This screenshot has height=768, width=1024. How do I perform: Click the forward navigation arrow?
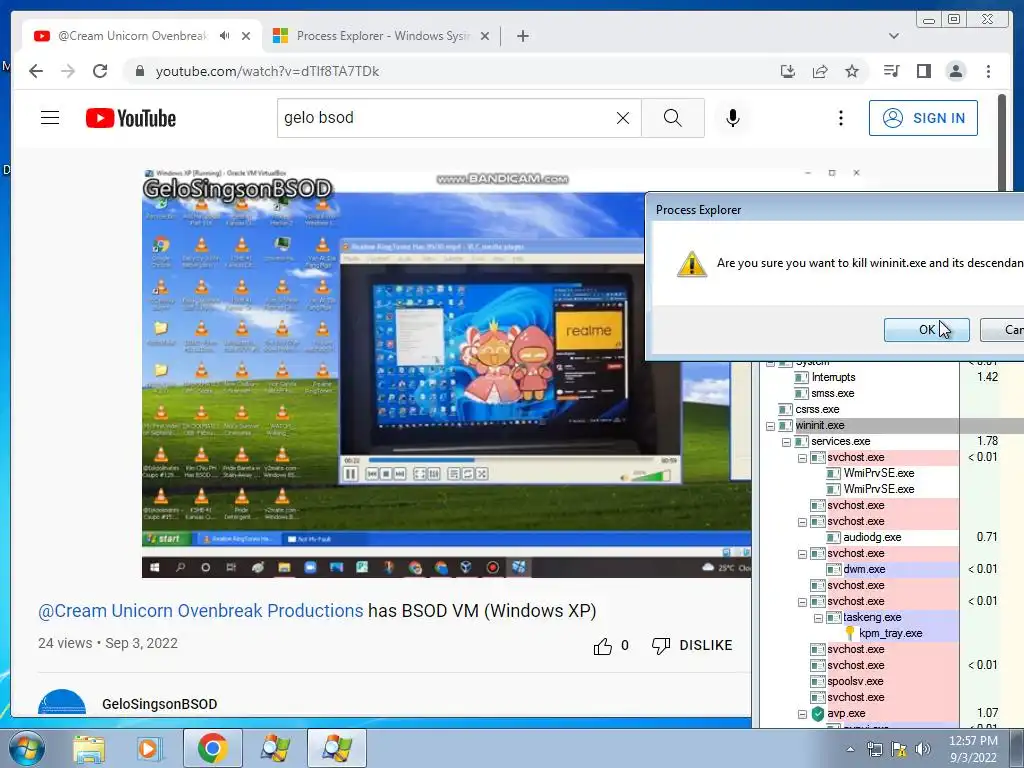point(68,71)
